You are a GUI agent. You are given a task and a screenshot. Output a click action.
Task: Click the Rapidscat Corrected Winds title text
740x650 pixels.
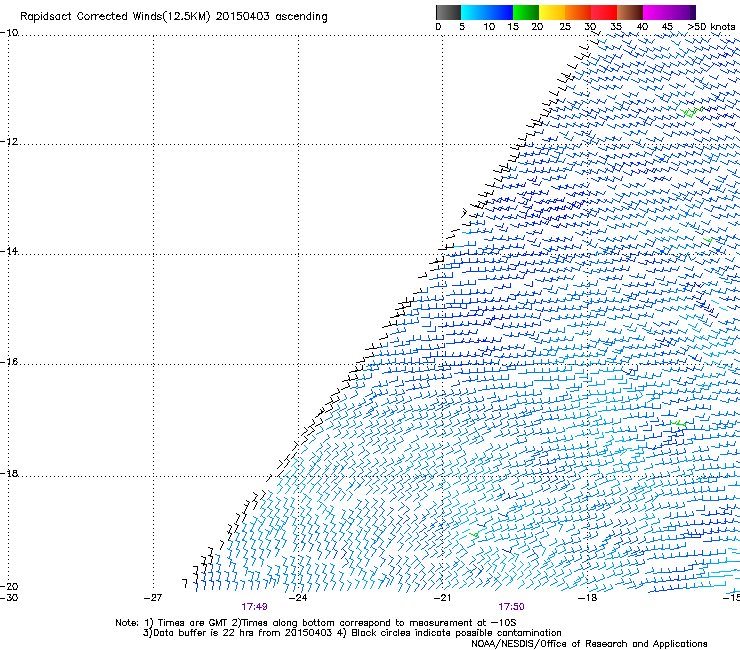pyautogui.click(x=174, y=17)
